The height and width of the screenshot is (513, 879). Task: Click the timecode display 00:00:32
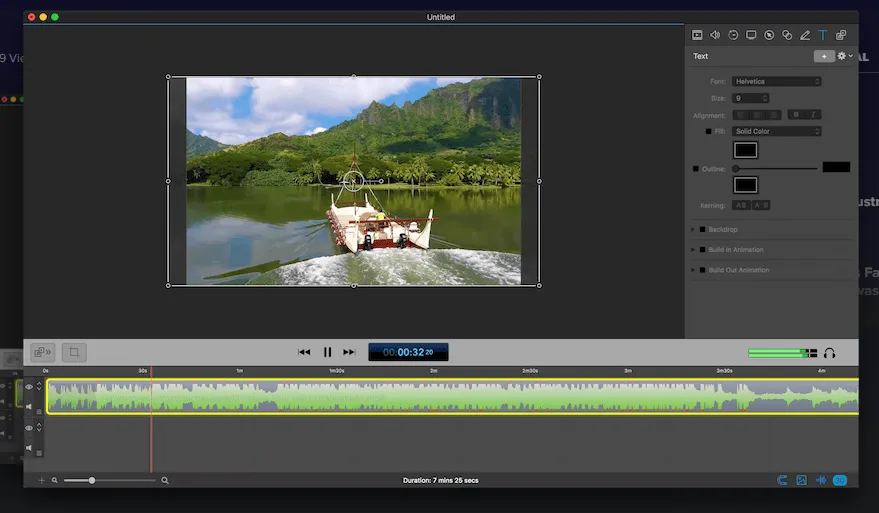point(408,352)
